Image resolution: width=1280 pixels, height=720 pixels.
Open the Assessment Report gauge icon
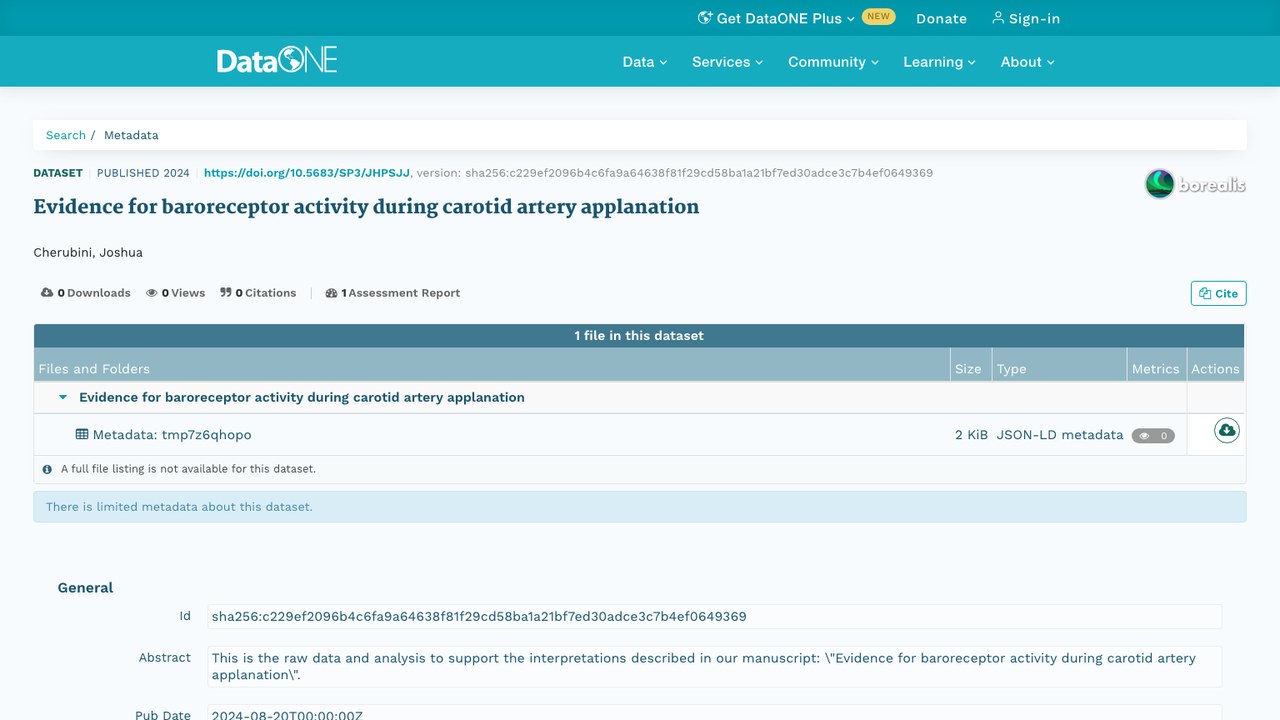point(332,293)
